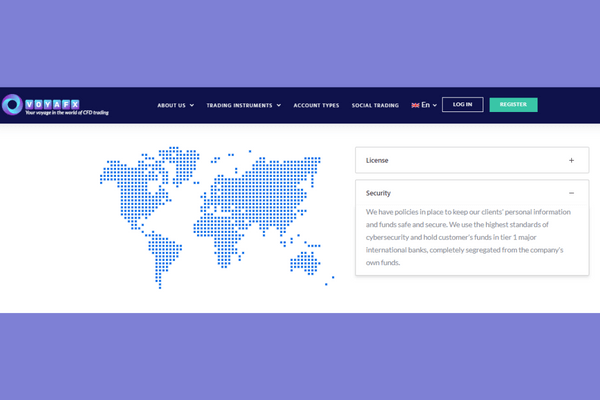Viewport: 600px width, 400px height.
Task: Open the About Us menu
Action: point(171,105)
